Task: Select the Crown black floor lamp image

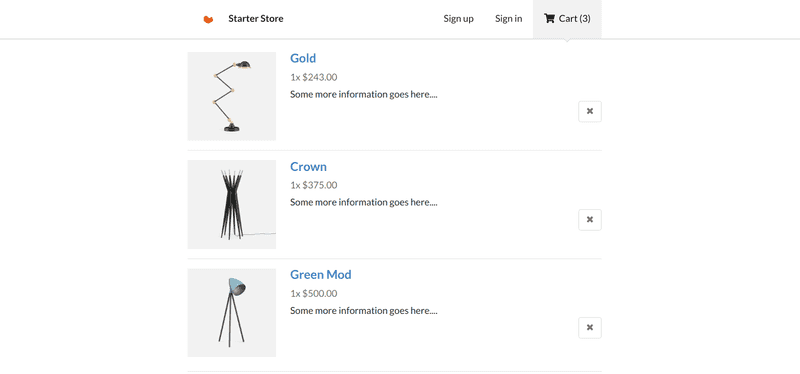Action: (x=232, y=205)
